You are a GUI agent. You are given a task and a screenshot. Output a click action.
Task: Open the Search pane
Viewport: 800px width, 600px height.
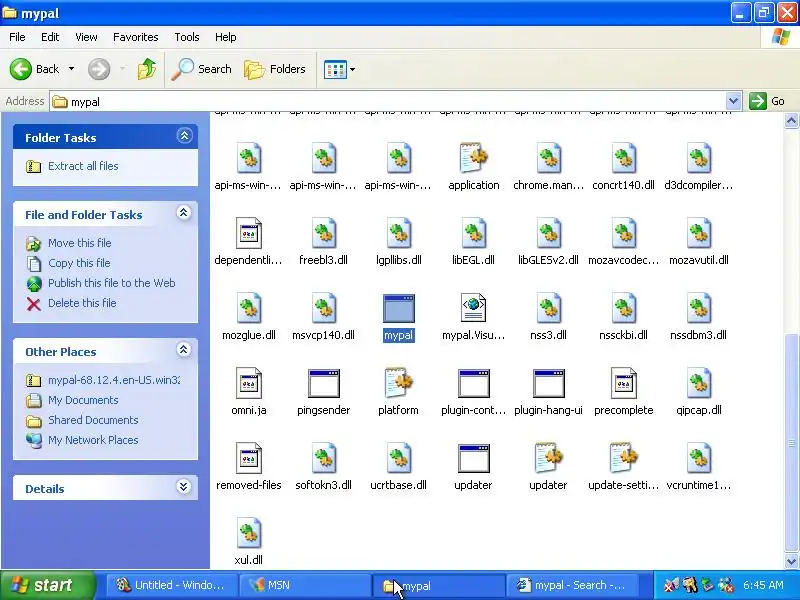(202, 69)
